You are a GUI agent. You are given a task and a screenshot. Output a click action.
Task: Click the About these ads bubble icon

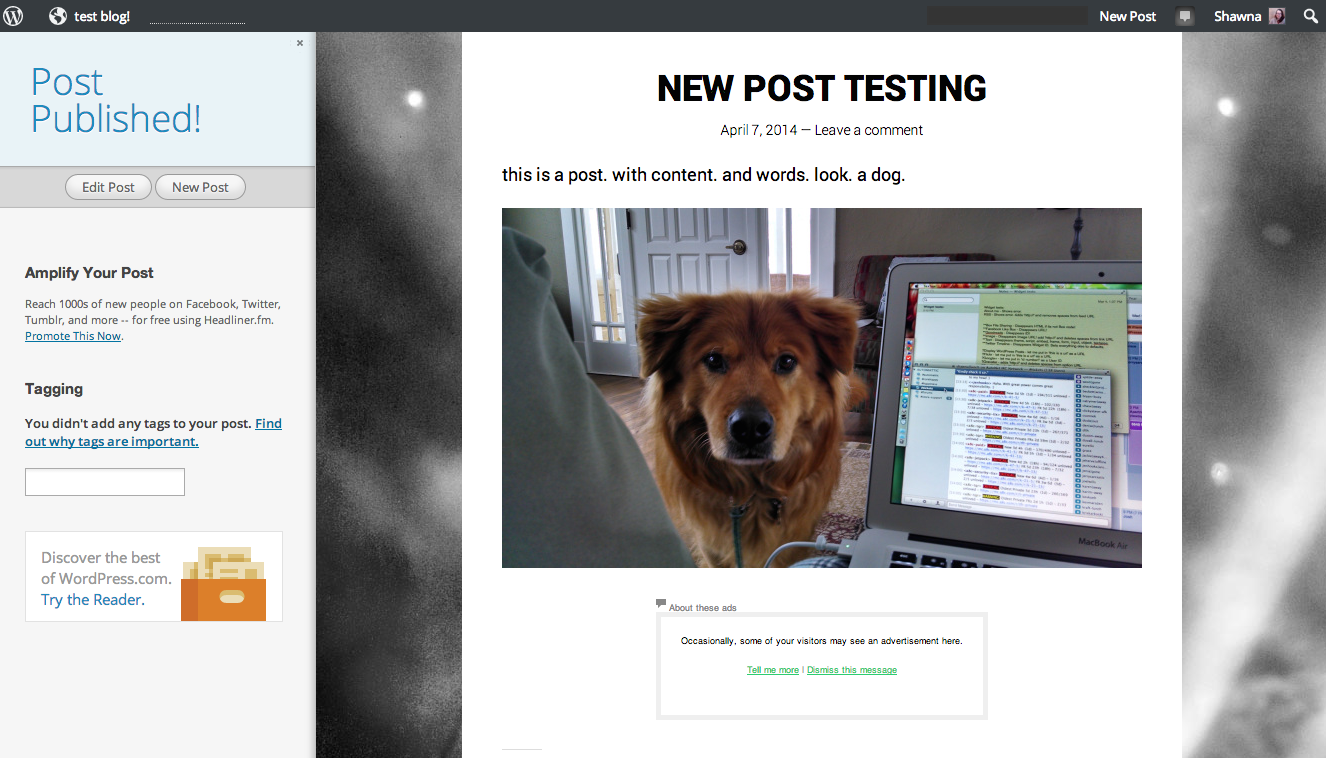pos(661,603)
